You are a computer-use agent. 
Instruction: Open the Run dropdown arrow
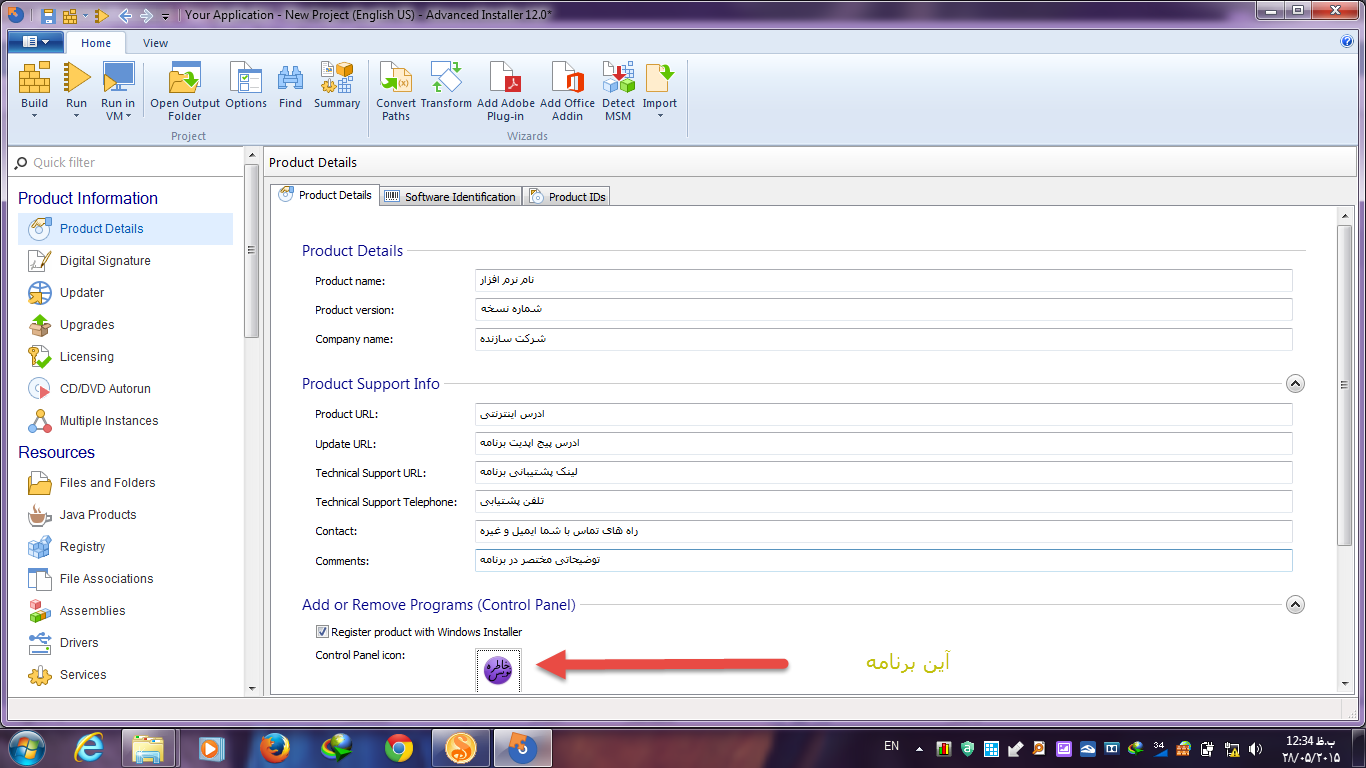tap(77, 116)
